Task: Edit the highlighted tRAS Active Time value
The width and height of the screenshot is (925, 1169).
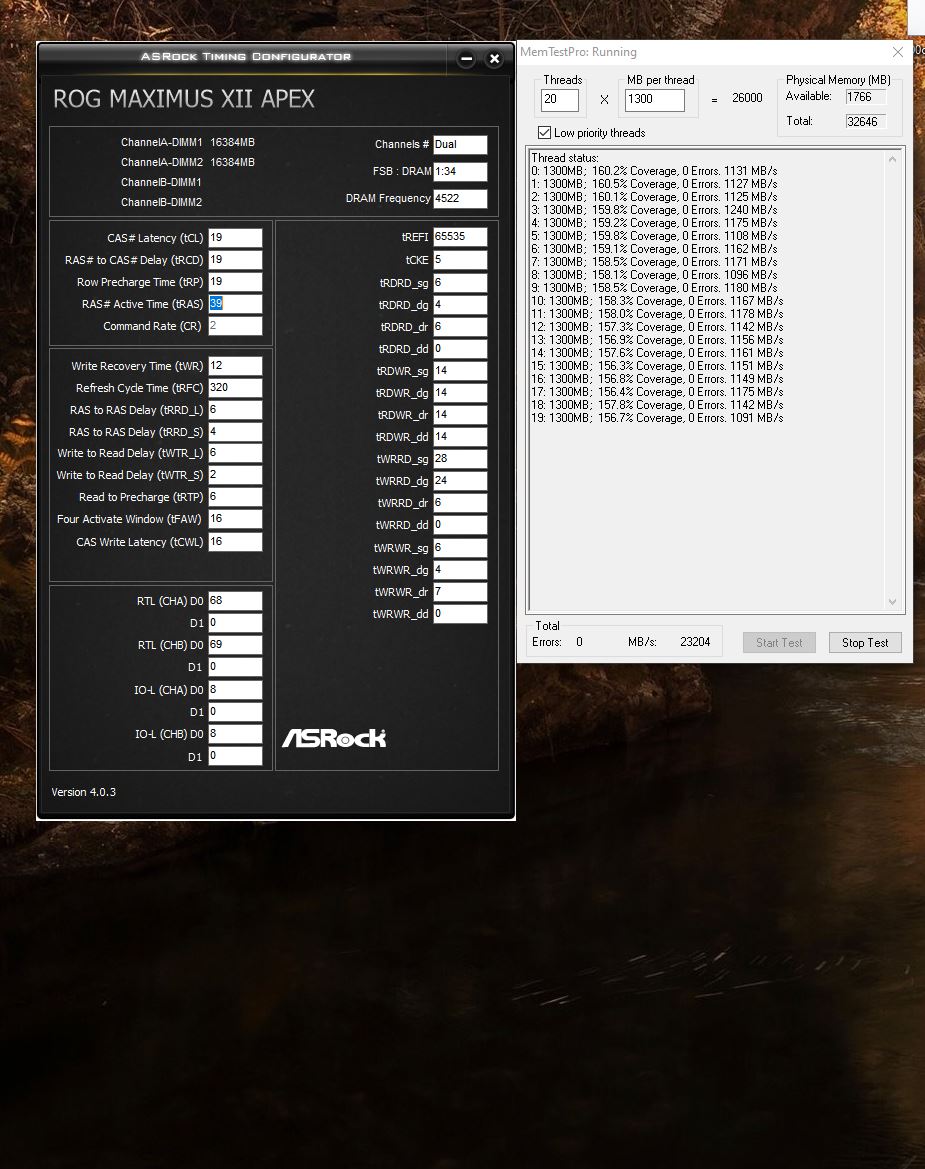Action: coord(235,304)
